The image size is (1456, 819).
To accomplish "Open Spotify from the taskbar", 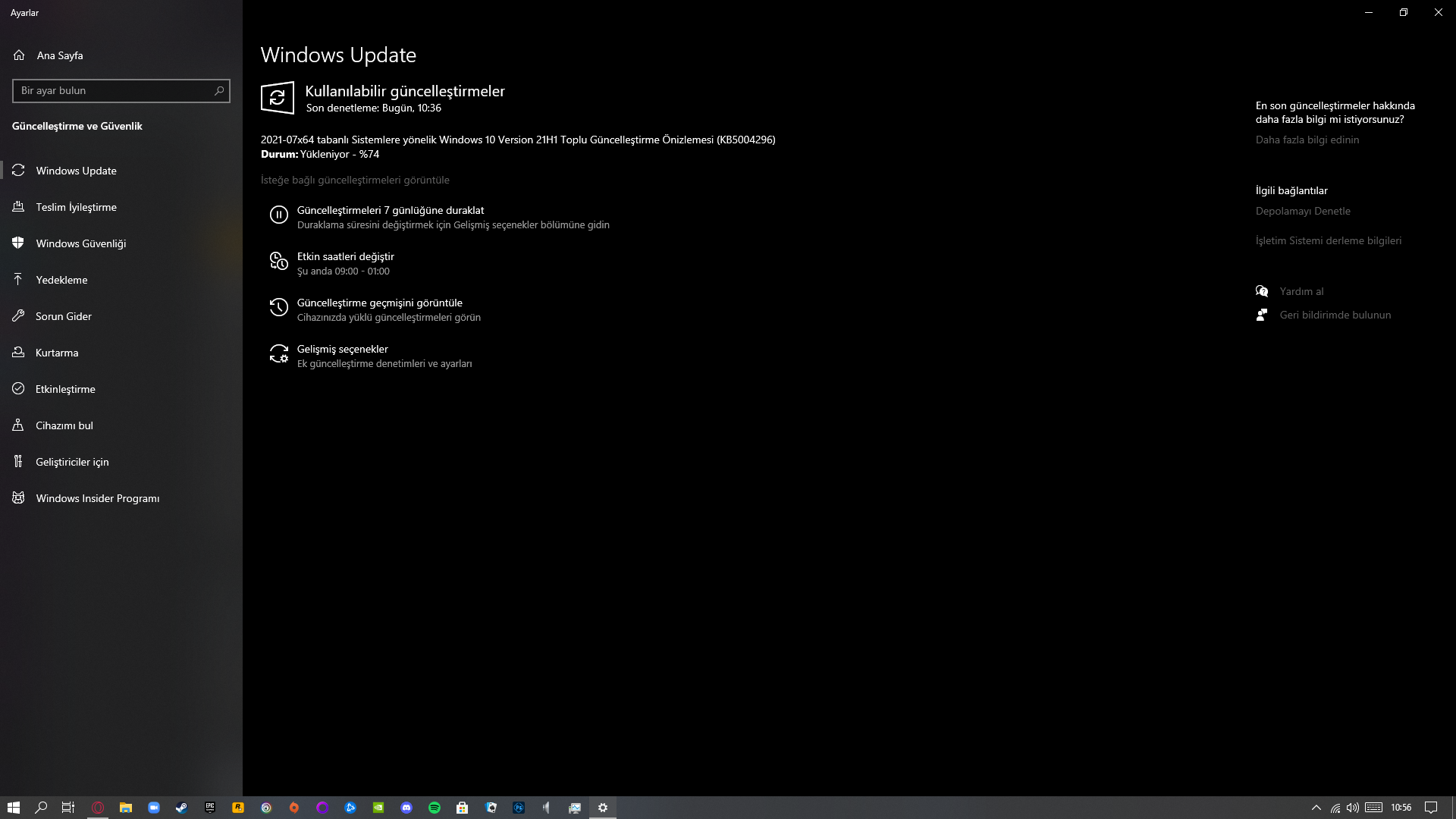I will pos(435,808).
